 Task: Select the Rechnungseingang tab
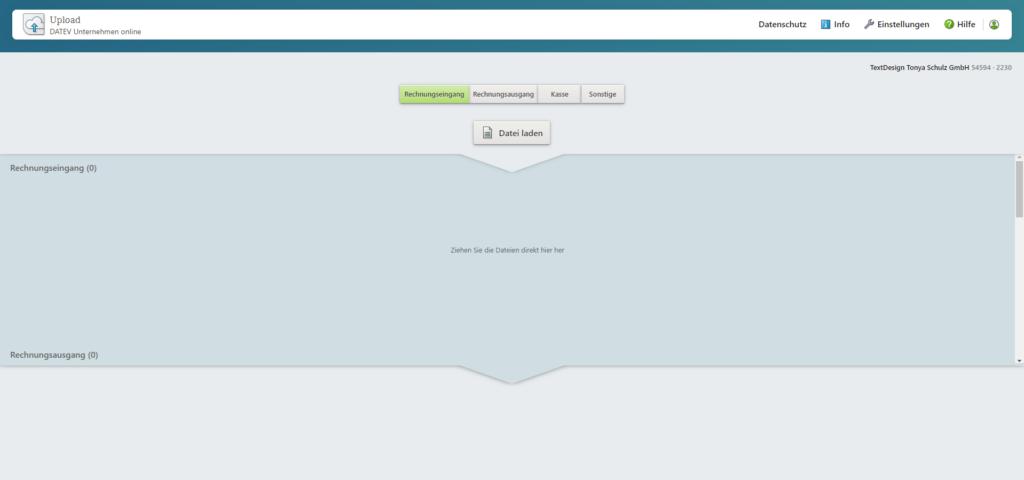click(x=434, y=94)
